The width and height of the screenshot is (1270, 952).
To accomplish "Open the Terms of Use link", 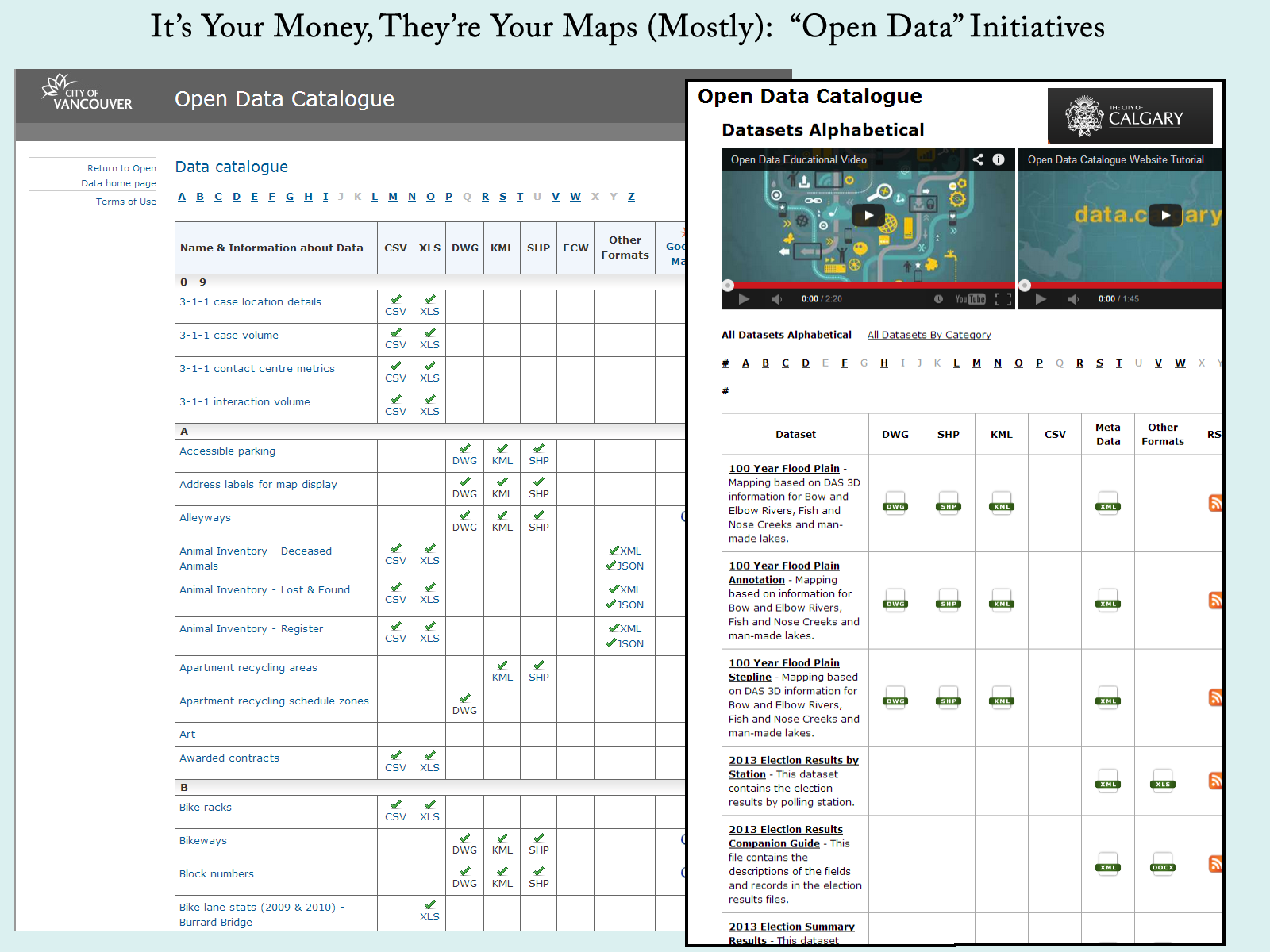I will pyautogui.click(x=125, y=202).
